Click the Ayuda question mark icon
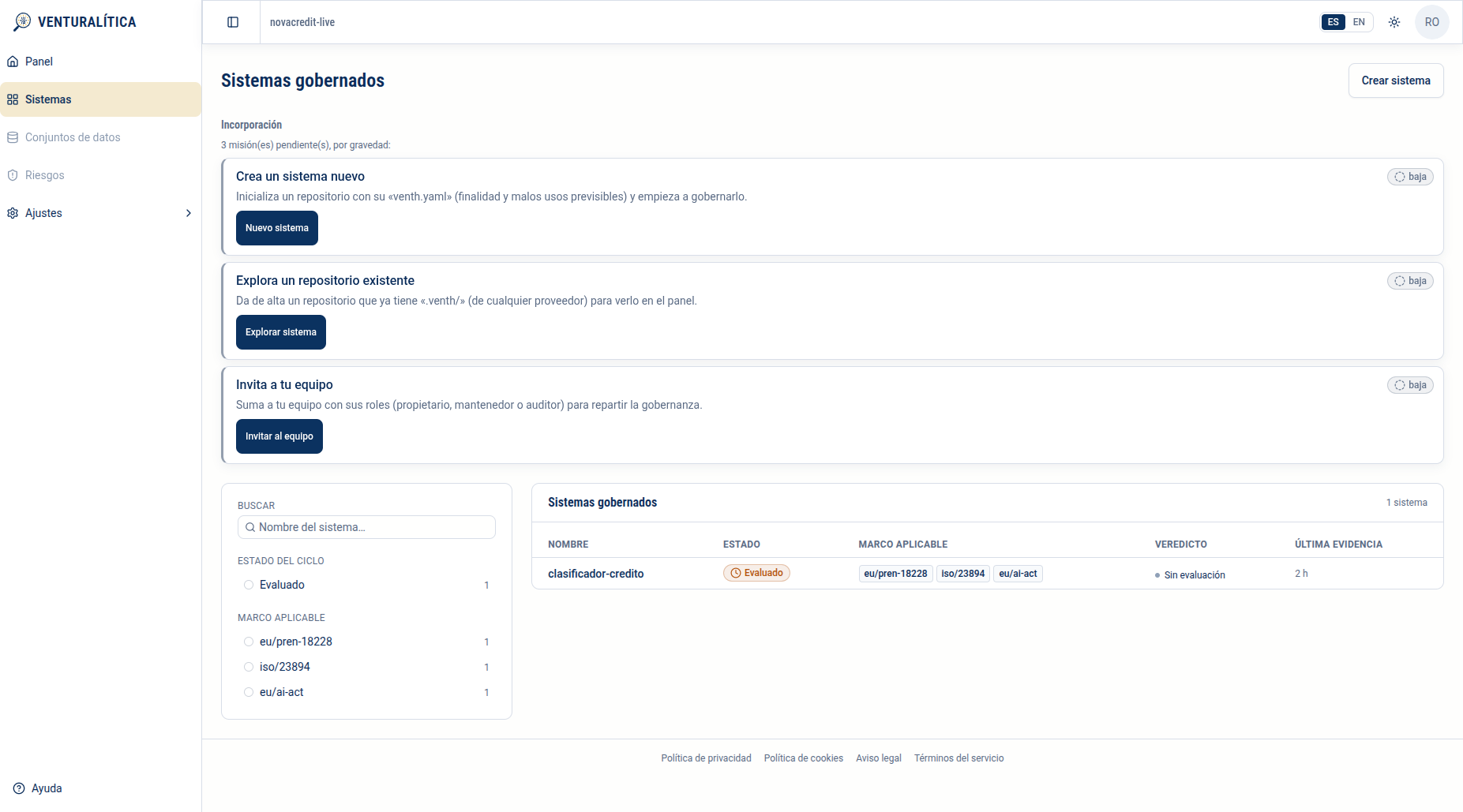The image size is (1463, 812). pos(19,788)
